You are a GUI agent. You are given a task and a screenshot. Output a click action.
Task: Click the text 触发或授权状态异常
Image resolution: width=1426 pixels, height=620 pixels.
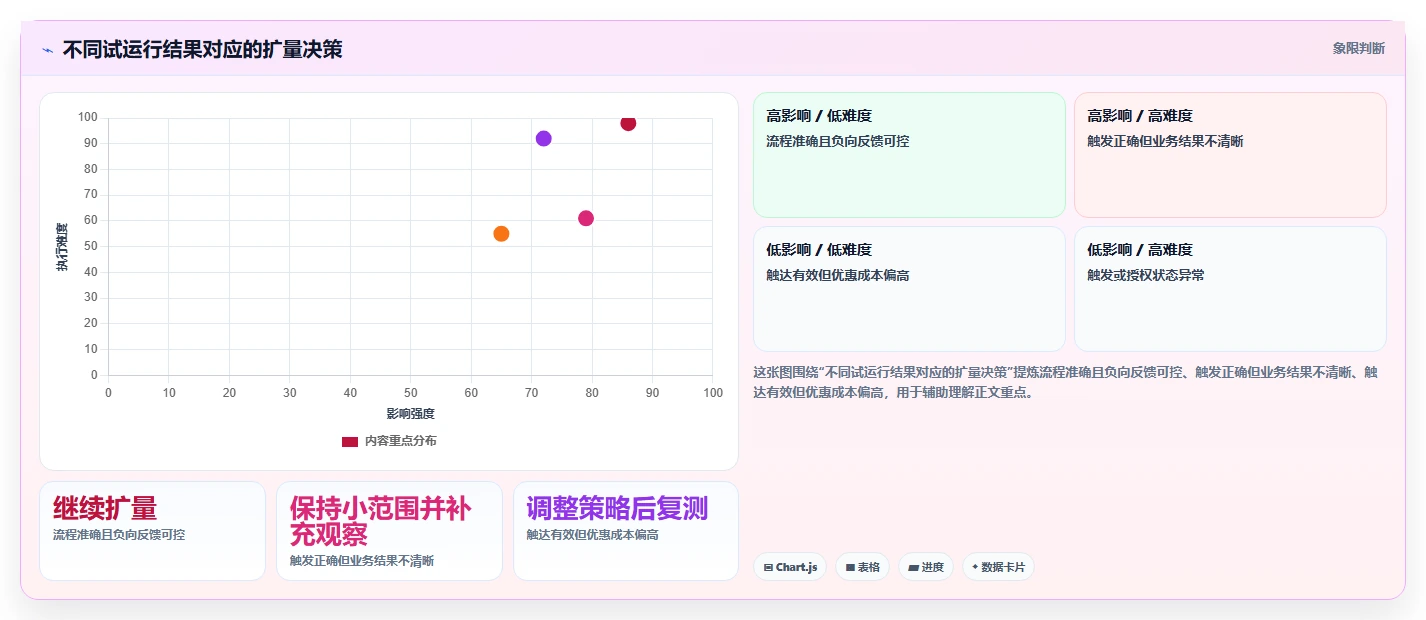(x=1146, y=275)
